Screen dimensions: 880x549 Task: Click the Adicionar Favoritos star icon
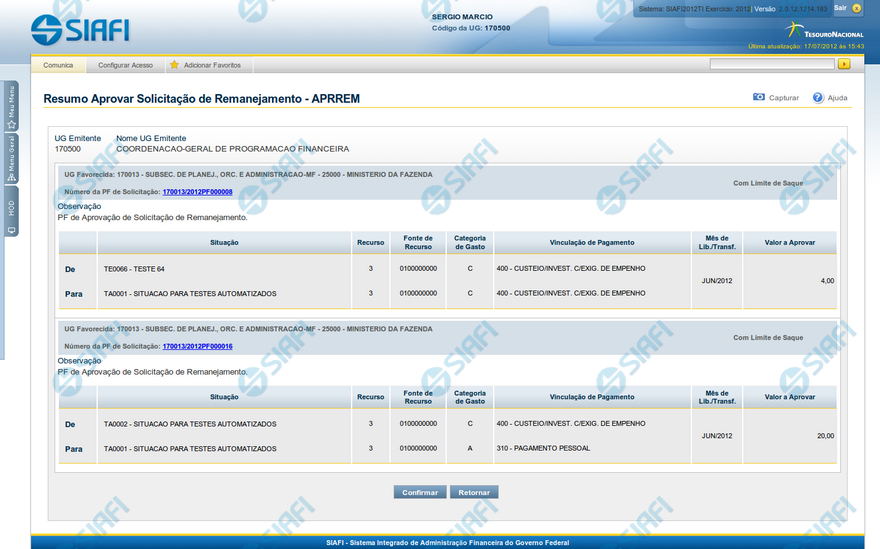coord(174,65)
